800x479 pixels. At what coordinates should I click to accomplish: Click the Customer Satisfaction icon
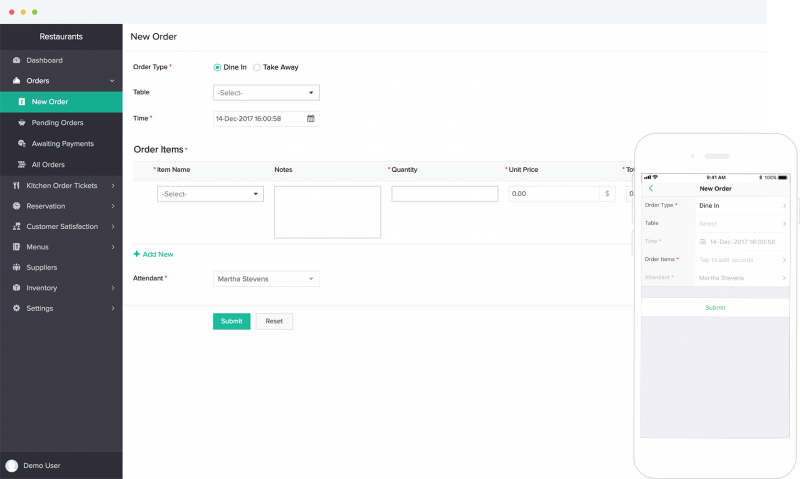pyautogui.click(x=16, y=227)
